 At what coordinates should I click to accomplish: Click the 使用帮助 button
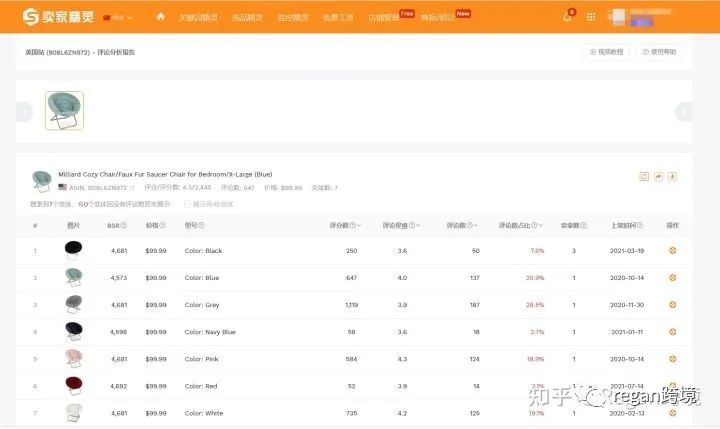point(660,52)
